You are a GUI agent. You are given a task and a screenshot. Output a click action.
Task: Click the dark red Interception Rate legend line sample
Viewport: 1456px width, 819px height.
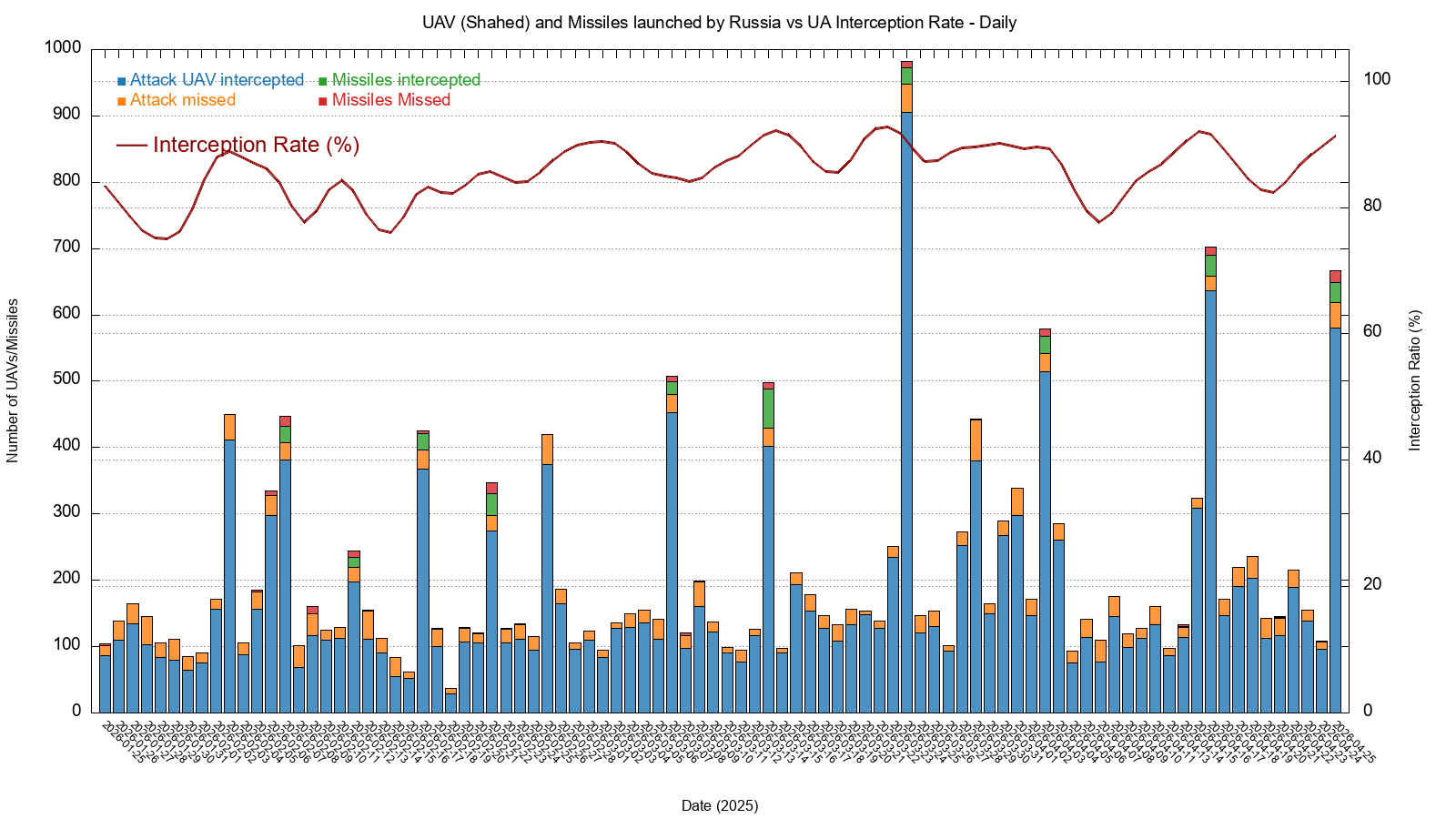pyautogui.click(x=132, y=145)
